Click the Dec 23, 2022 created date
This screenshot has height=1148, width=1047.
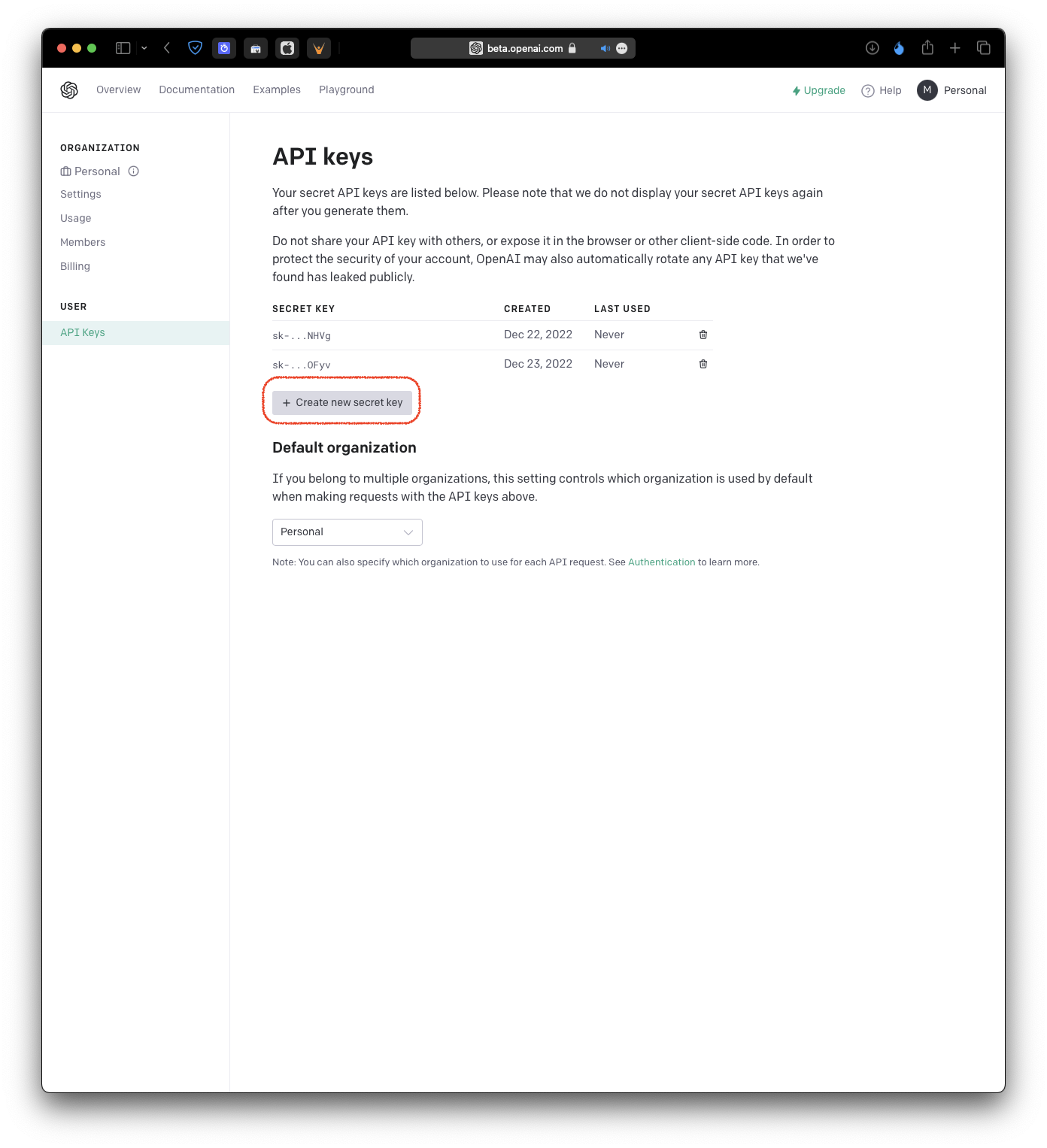(538, 364)
